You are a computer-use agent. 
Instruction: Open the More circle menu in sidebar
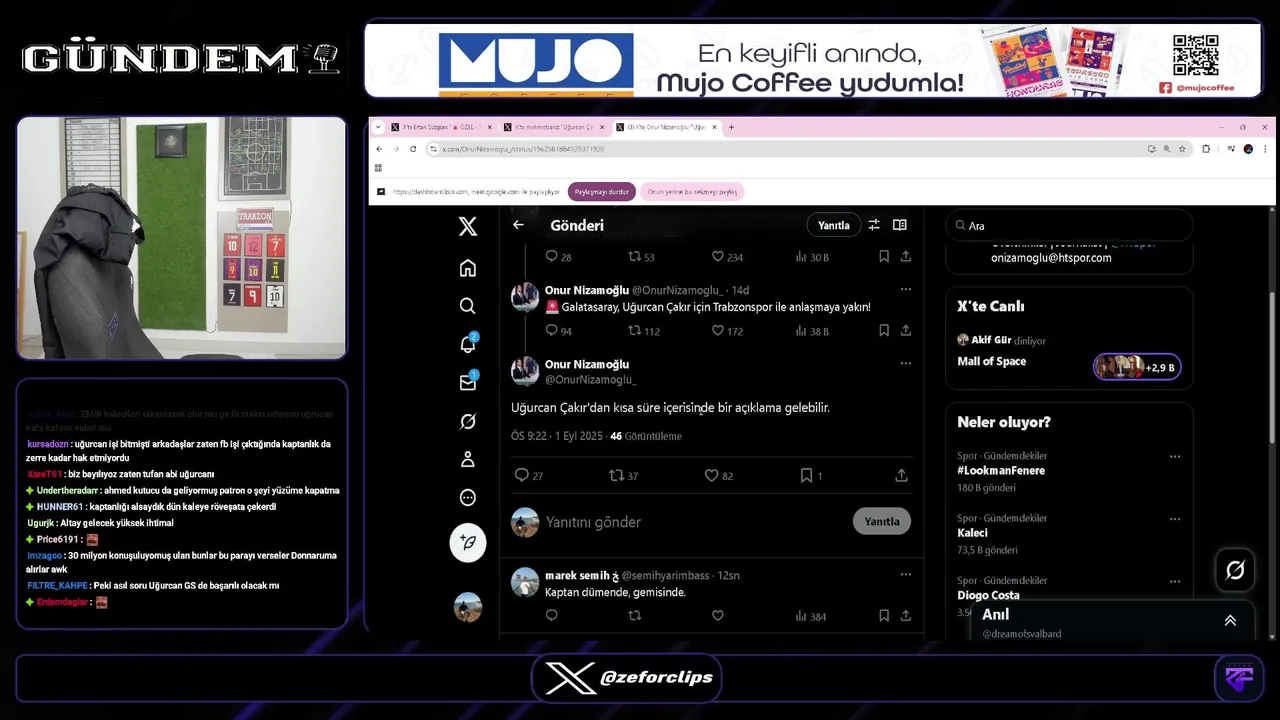coord(468,497)
